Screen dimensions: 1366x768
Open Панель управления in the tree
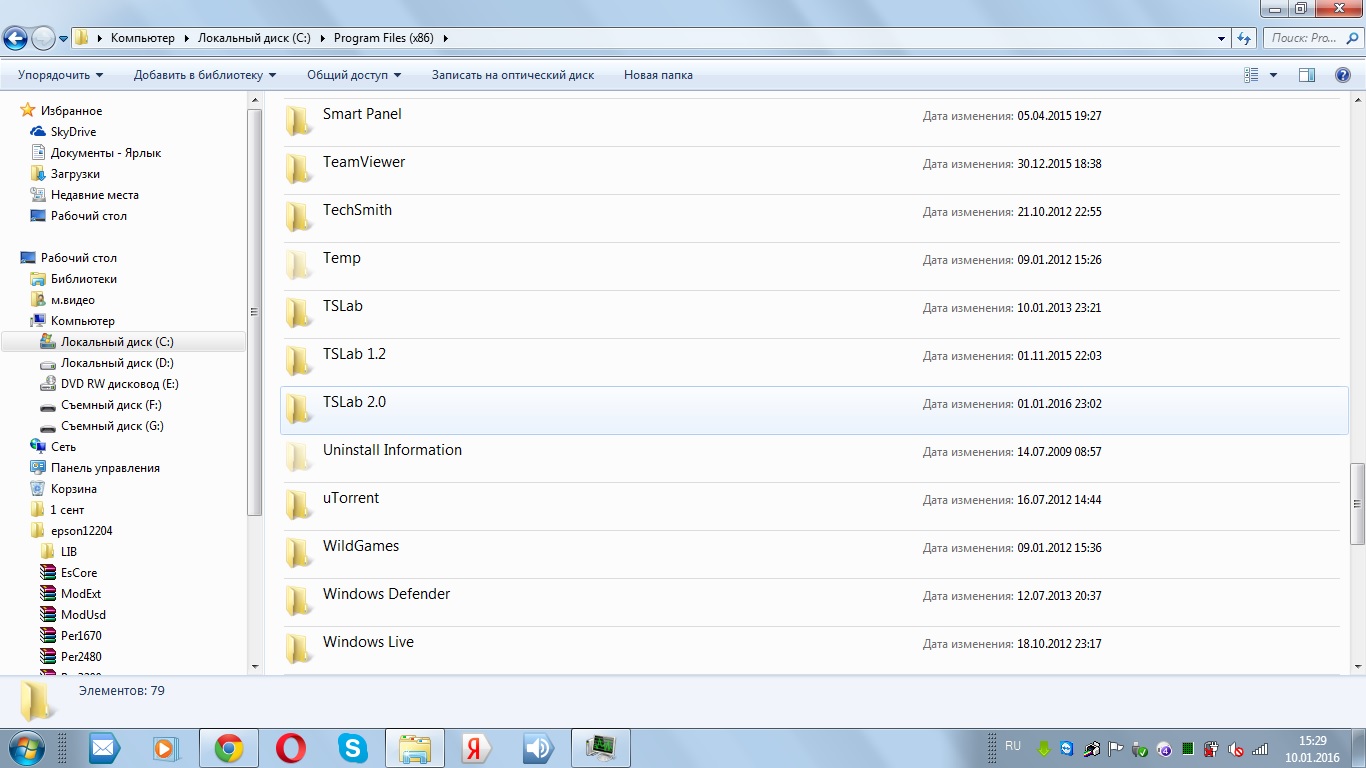105,468
